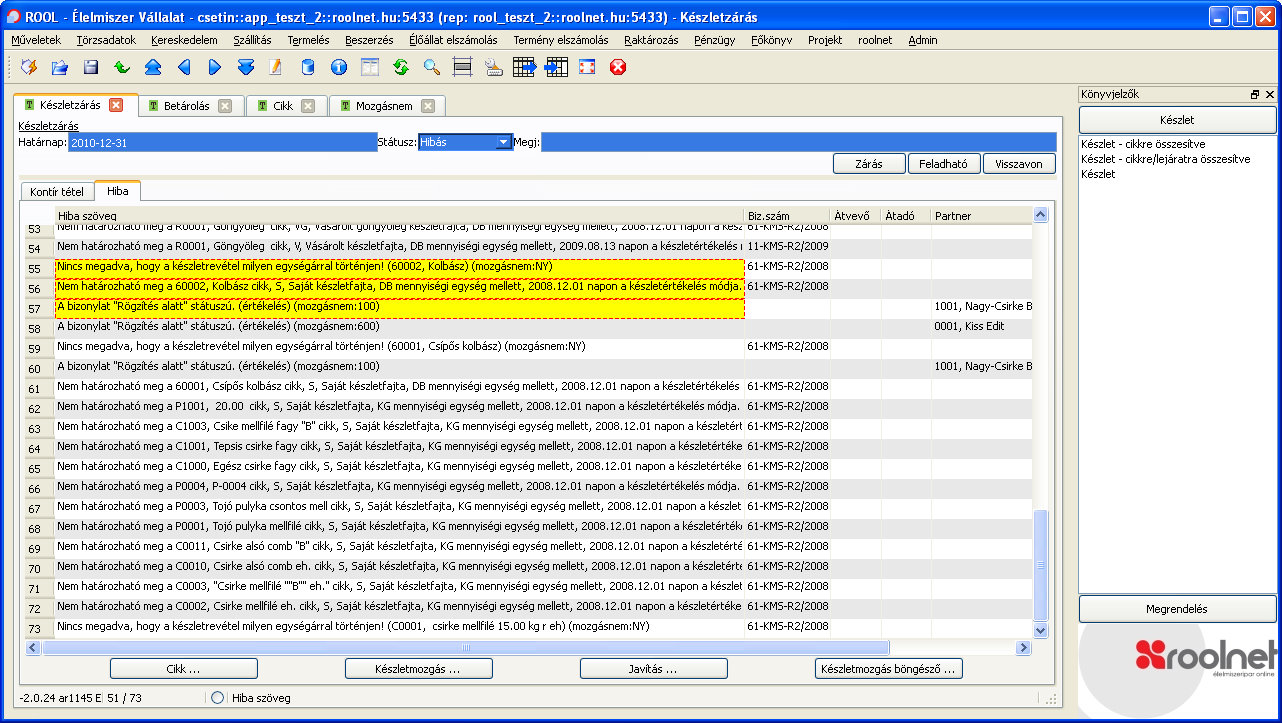Close the Mozgásnem tab
1282x723 pixels.
[428, 106]
